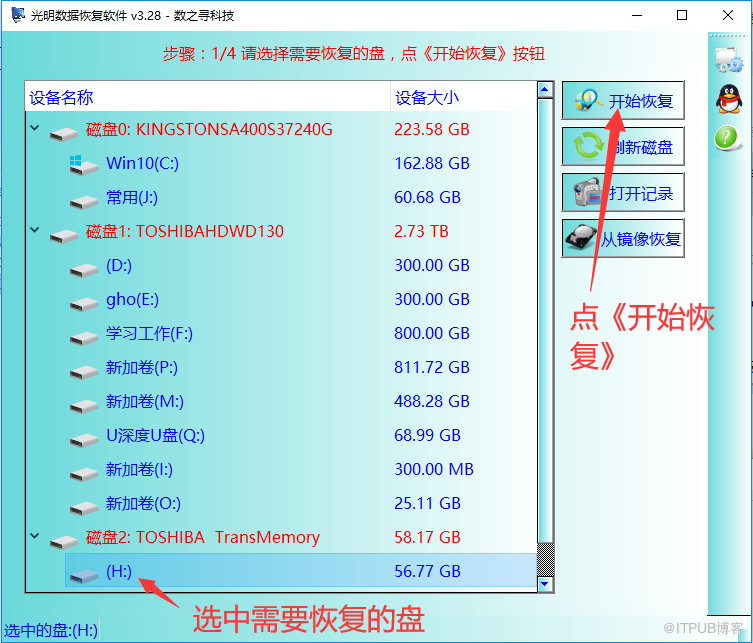
Task: Click the scrollbar thumb in device list
Action: (545, 321)
